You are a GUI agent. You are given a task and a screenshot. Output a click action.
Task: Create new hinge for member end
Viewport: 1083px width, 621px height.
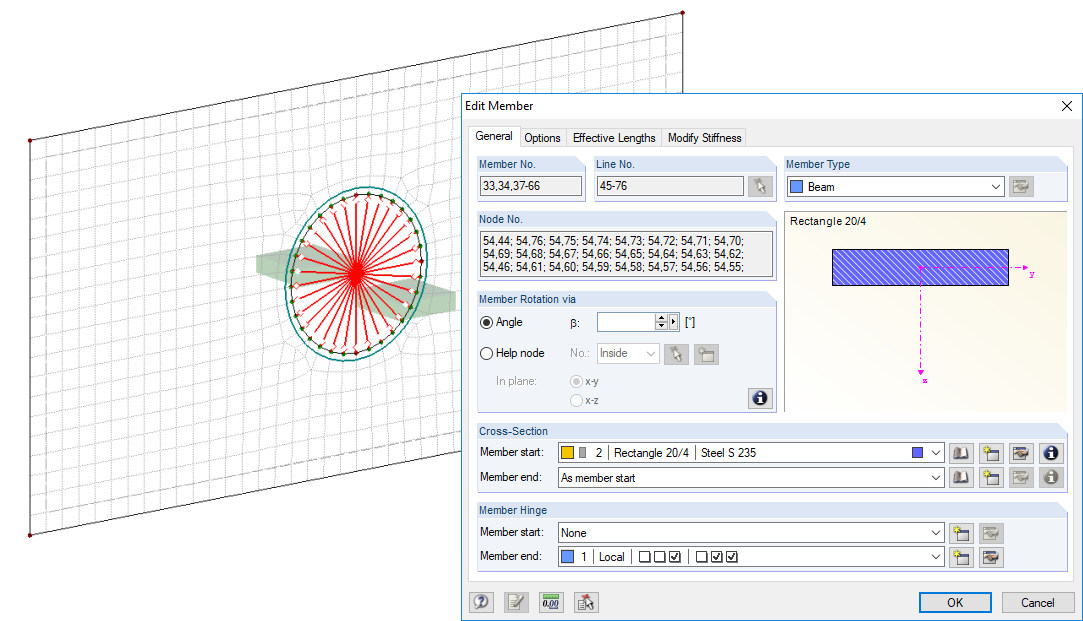(961, 557)
